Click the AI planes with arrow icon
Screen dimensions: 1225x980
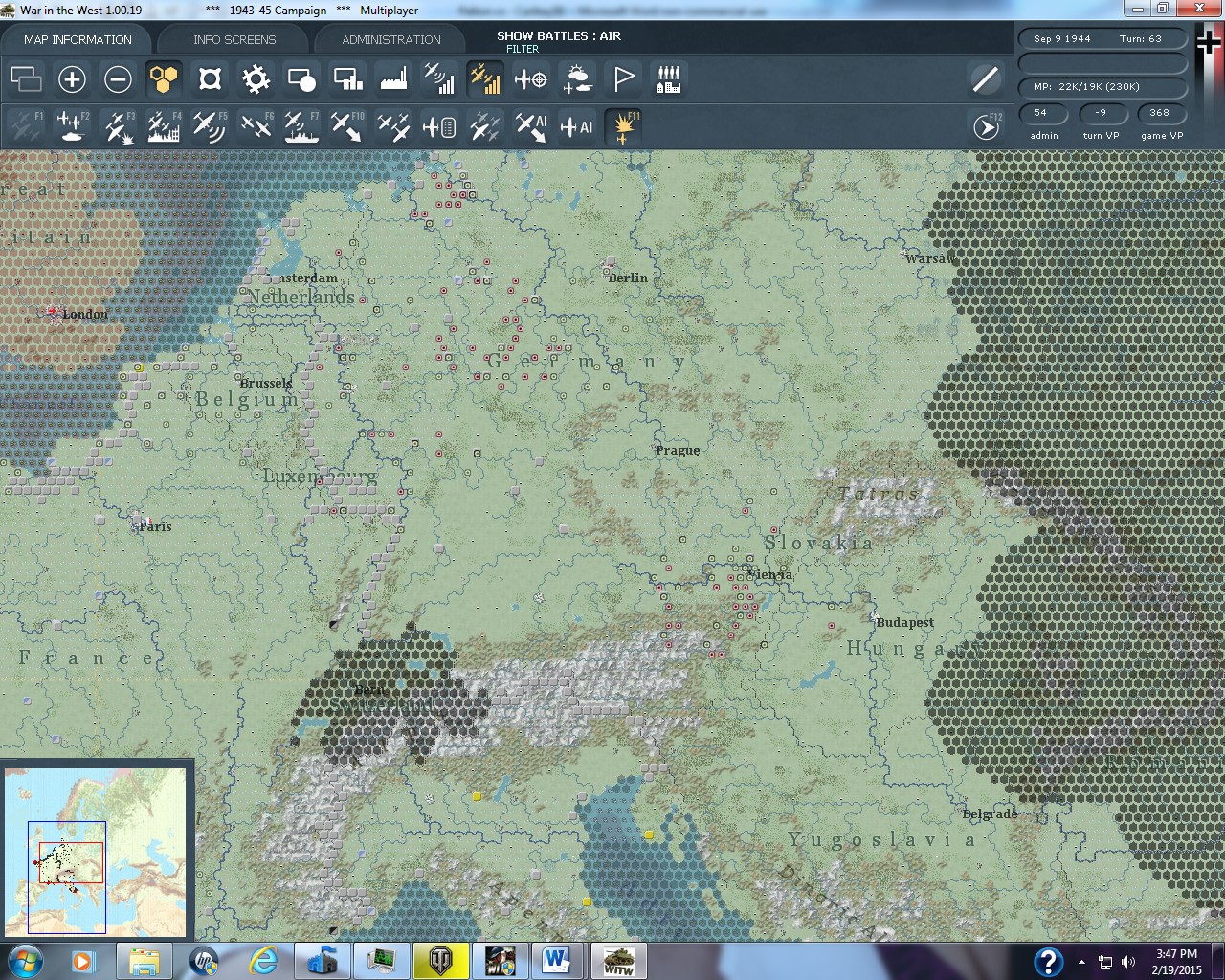click(x=531, y=126)
